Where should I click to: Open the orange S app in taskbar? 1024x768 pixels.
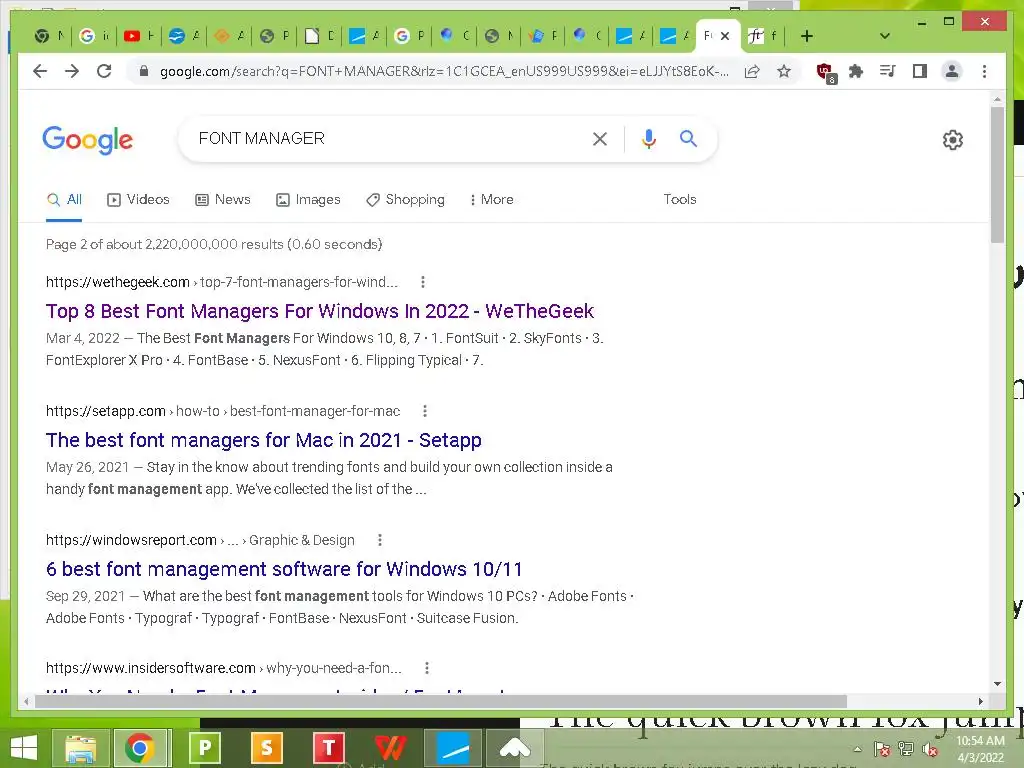pyautogui.click(x=266, y=748)
